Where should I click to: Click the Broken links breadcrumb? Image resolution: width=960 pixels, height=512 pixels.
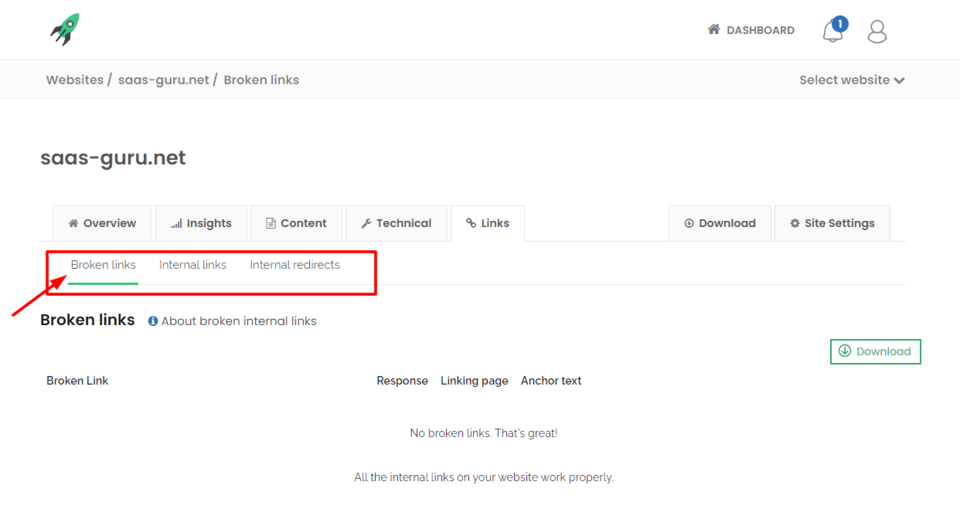click(x=261, y=80)
